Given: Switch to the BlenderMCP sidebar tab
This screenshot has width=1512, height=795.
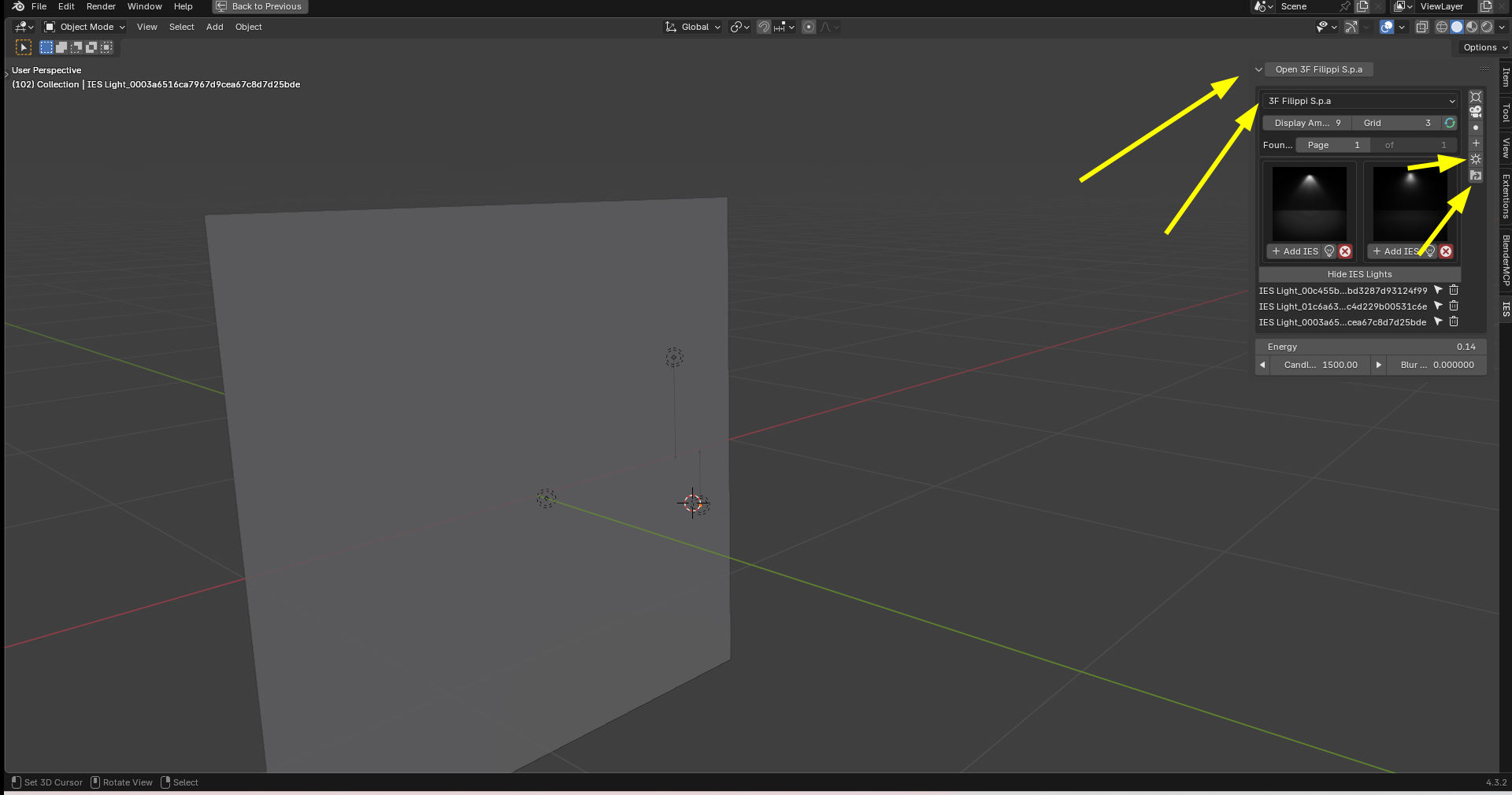Looking at the screenshot, I should click(x=1506, y=260).
